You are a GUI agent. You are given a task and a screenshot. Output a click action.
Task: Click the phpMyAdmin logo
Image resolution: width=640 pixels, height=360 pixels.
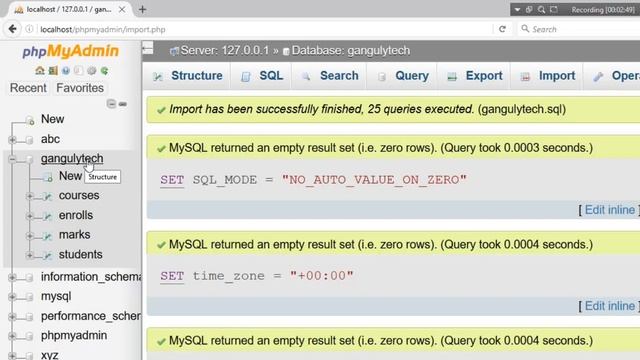(71, 51)
